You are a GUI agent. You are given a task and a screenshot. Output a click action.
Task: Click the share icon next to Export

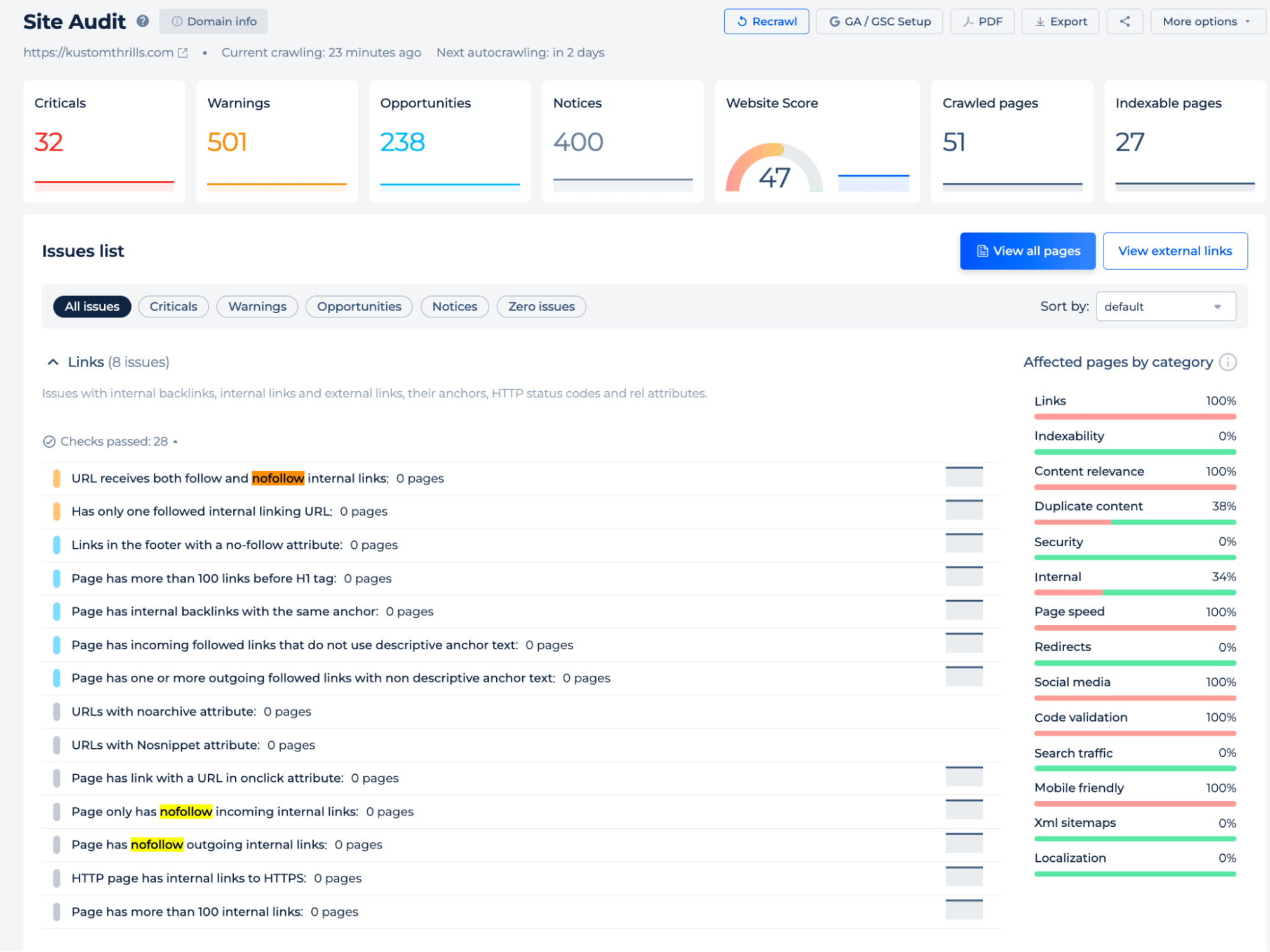coord(1125,21)
